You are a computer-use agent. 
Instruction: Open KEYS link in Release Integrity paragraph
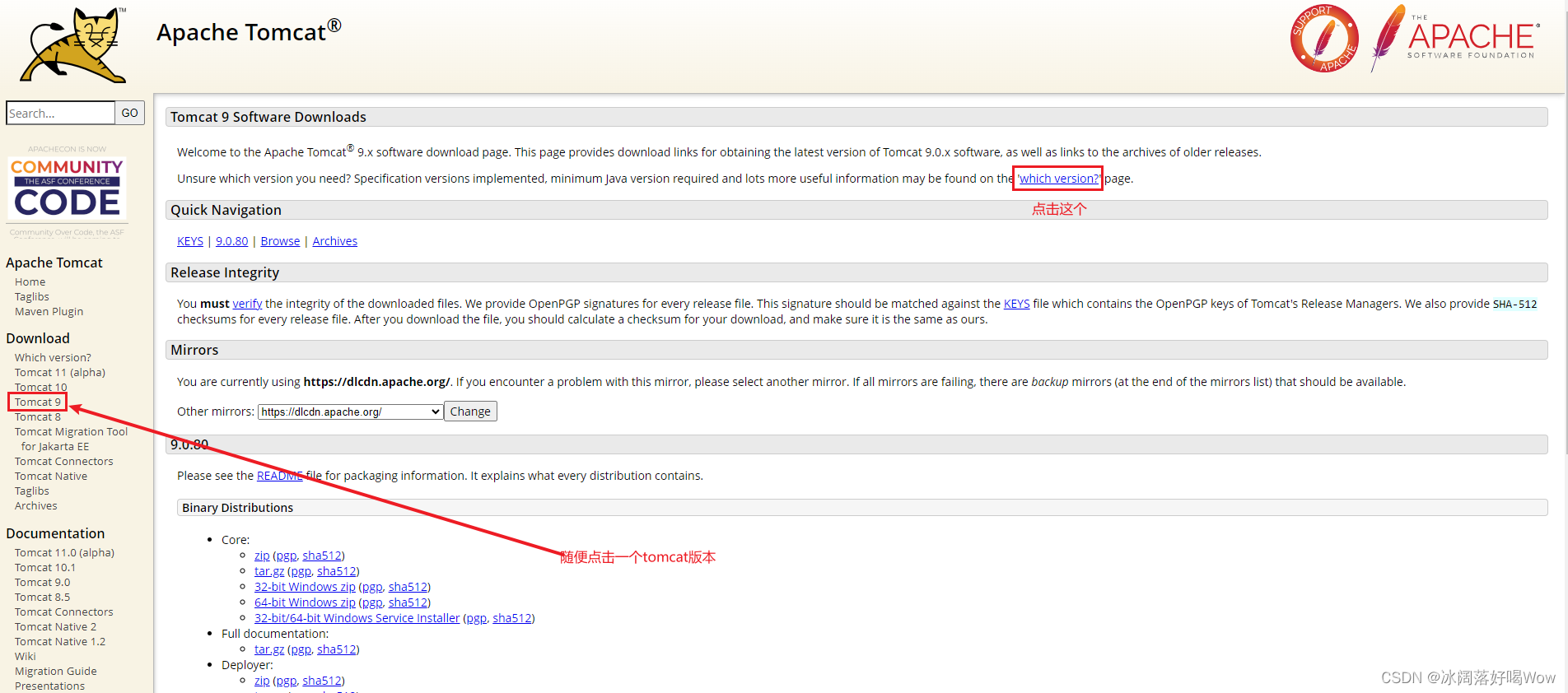[1016, 304]
